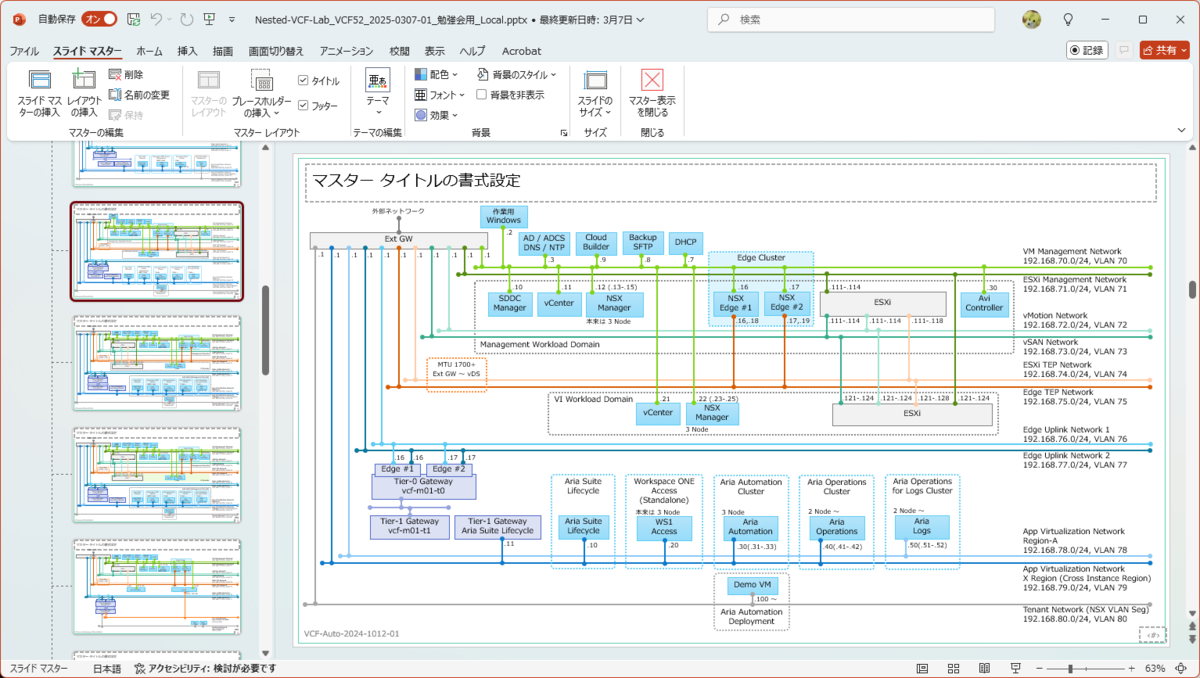Viewport: 1200px width, 678px height.
Task: Click in the 検索 search box
Action: pyautogui.click(x=851, y=20)
